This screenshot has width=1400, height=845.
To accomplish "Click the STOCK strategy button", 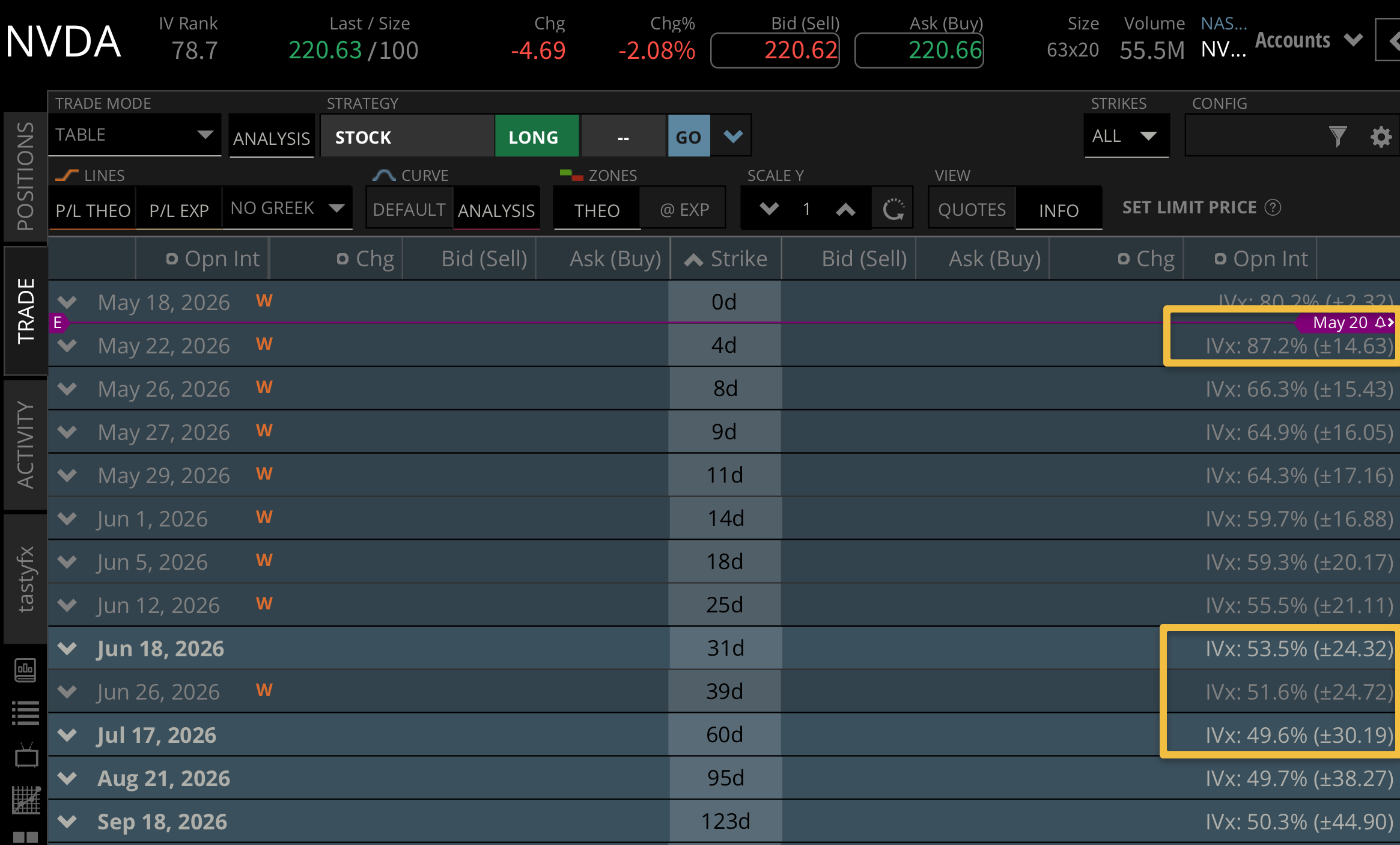I will 407,136.
